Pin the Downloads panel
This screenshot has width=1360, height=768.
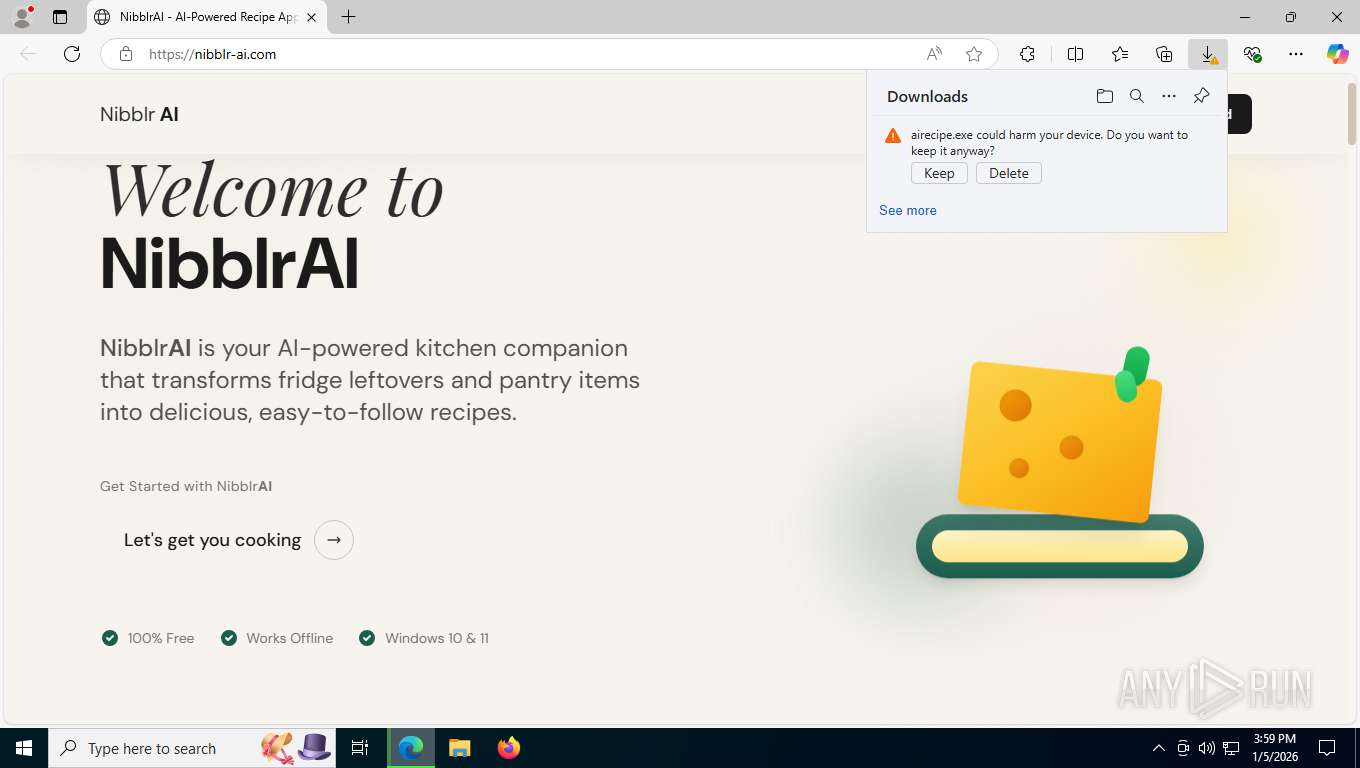1201,96
